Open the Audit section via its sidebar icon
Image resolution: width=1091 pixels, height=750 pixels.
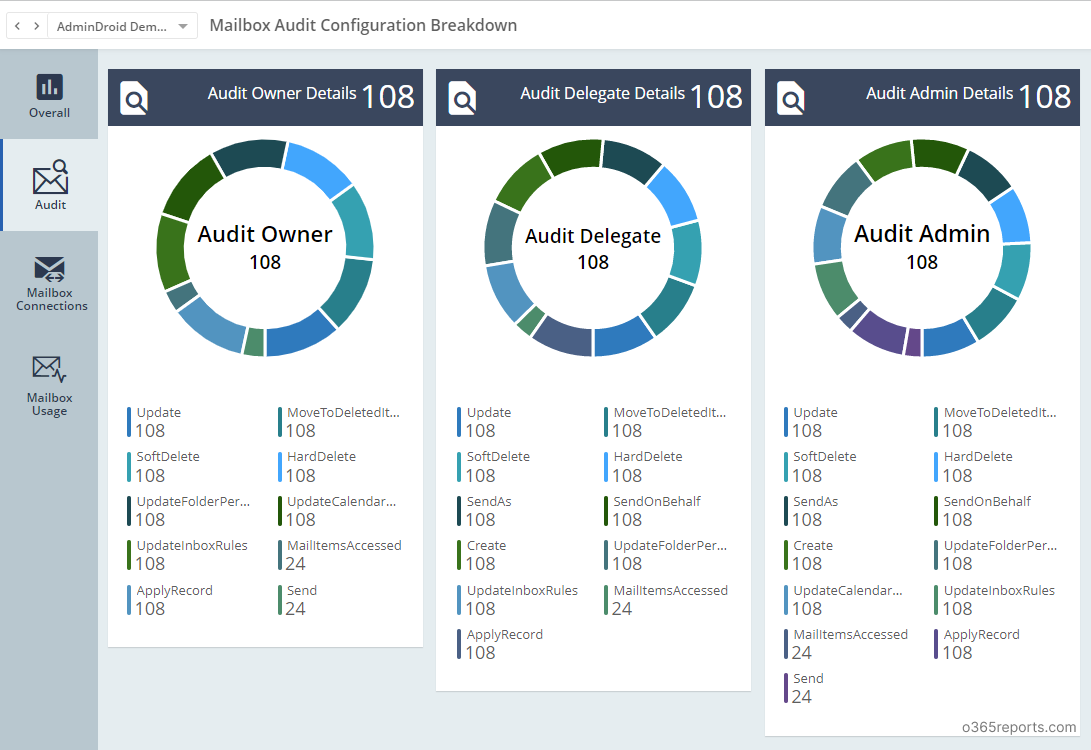[x=49, y=183]
